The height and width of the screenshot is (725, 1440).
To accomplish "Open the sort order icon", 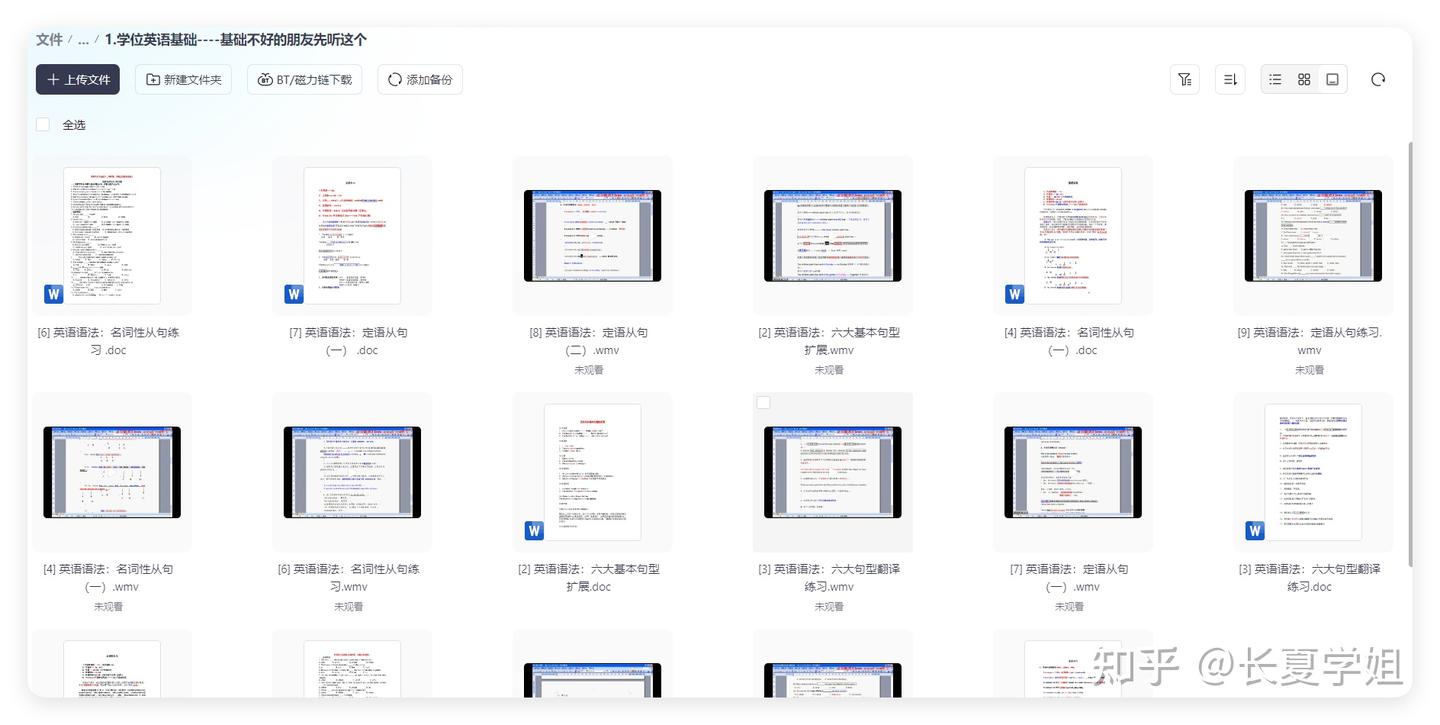I will tap(1231, 80).
